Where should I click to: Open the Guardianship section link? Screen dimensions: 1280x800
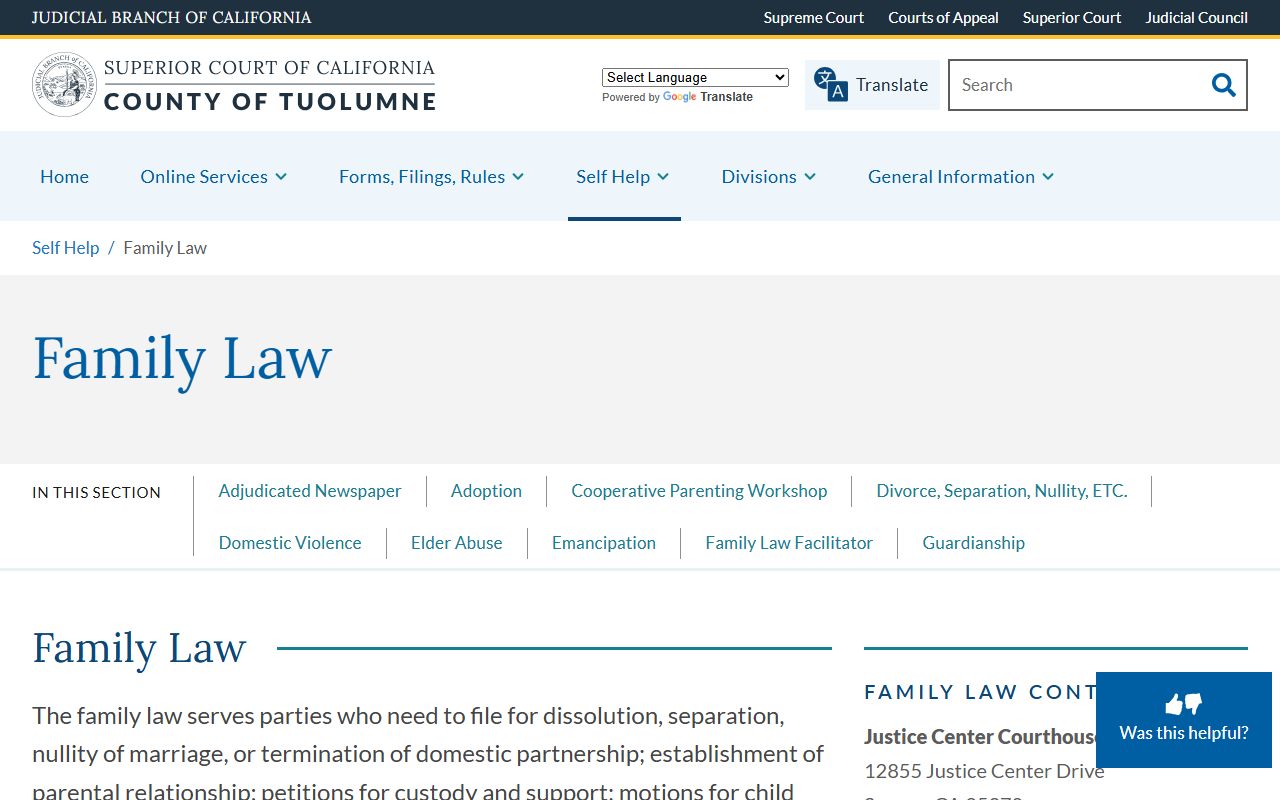coord(974,543)
